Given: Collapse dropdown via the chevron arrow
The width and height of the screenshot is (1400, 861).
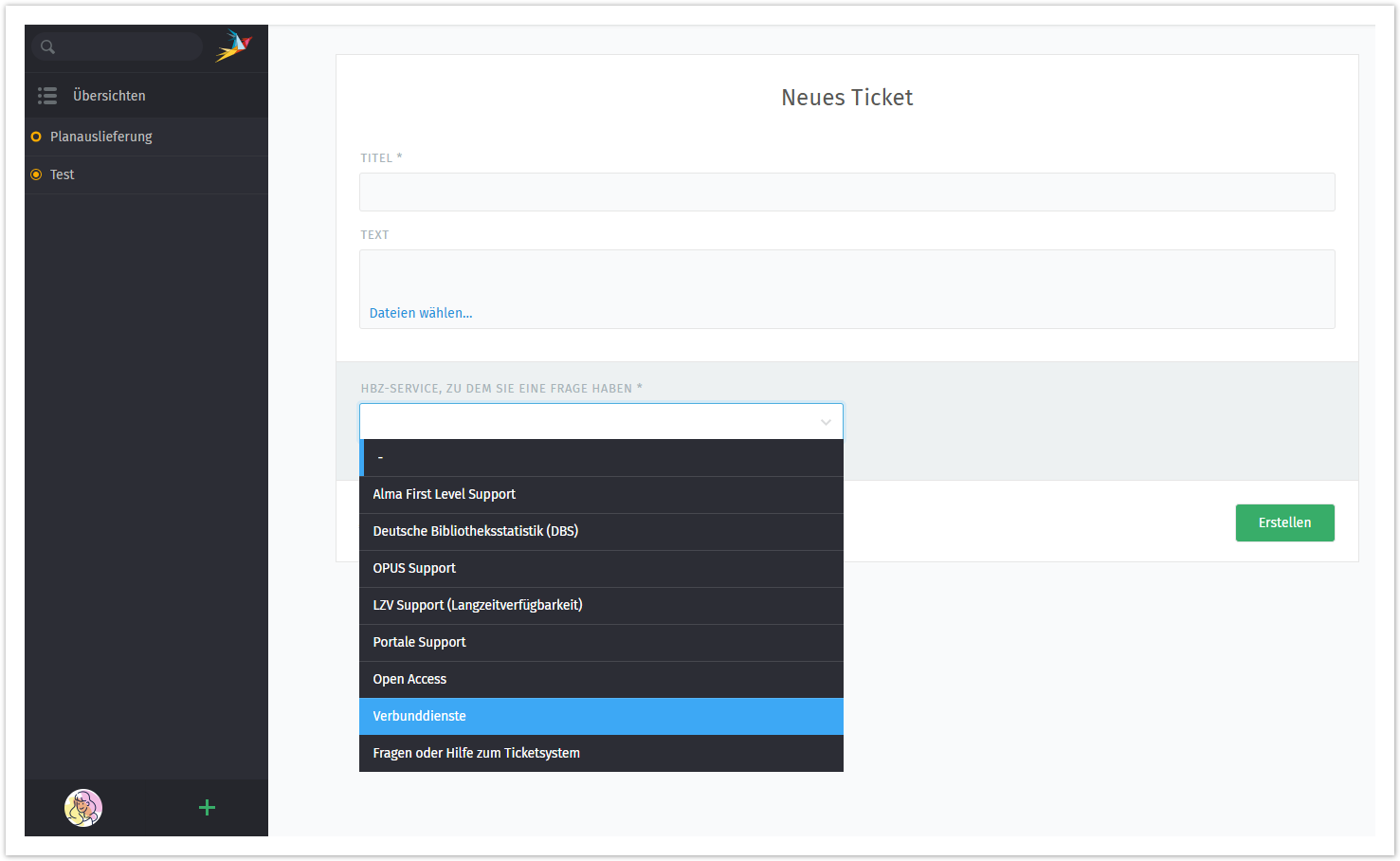Looking at the screenshot, I should [825, 422].
